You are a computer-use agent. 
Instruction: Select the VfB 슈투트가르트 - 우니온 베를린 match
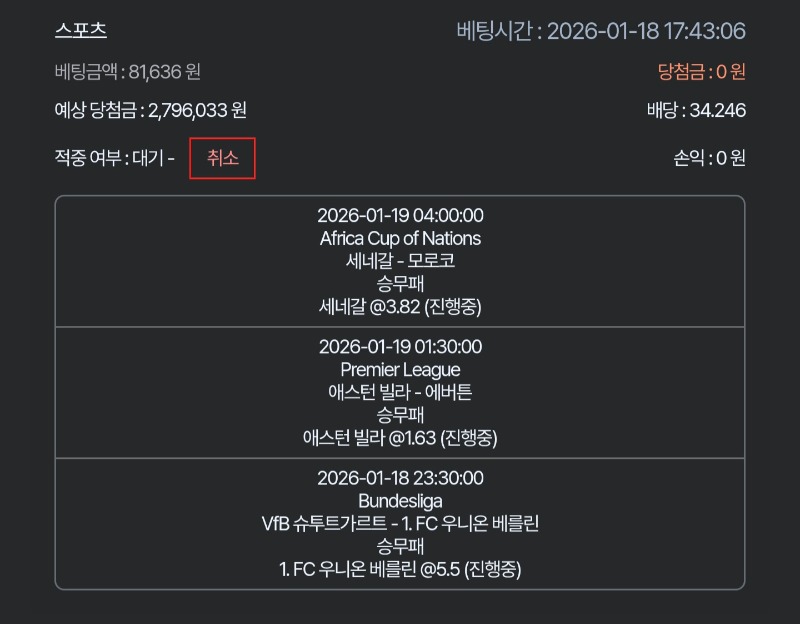click(x=400, y=523)
